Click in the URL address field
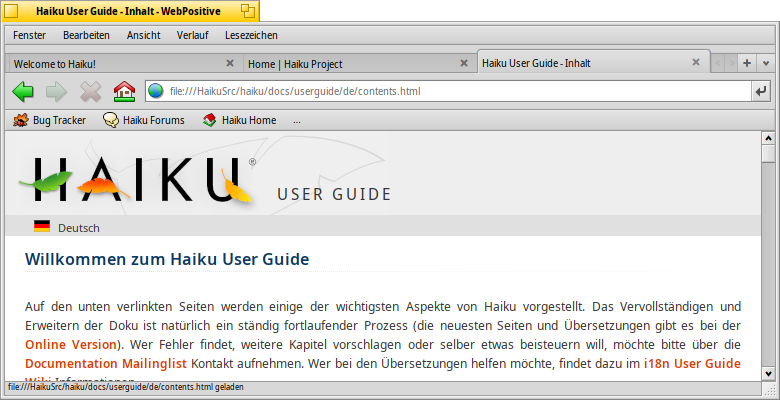The width and height of the screenshot is (780, 400). coord(450,92)
